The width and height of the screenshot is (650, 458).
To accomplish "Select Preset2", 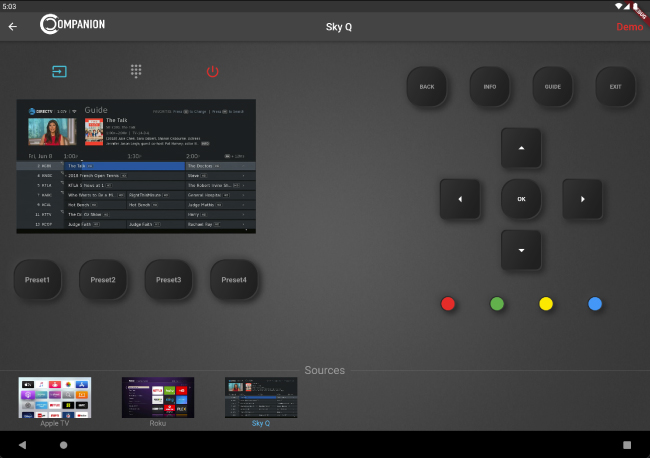I will tap(103, 280).
